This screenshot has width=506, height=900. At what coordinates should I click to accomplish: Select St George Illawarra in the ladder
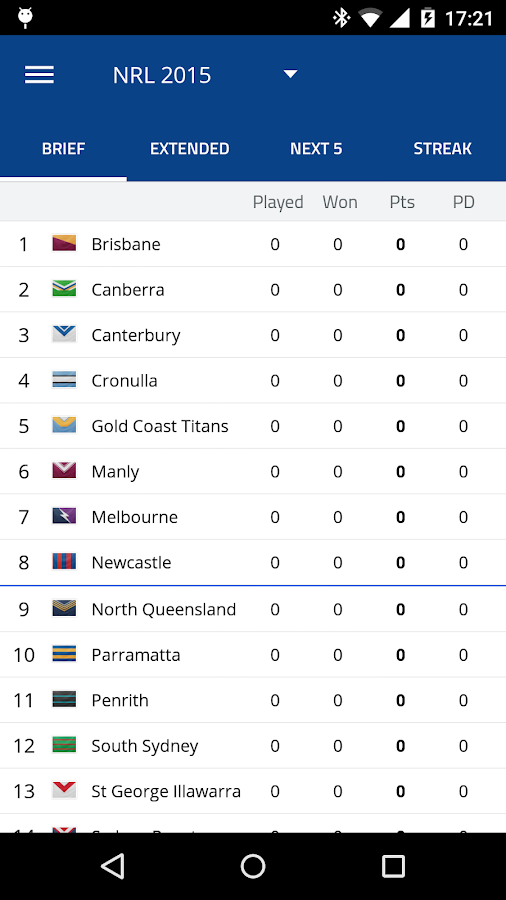[x=253, y=792]
